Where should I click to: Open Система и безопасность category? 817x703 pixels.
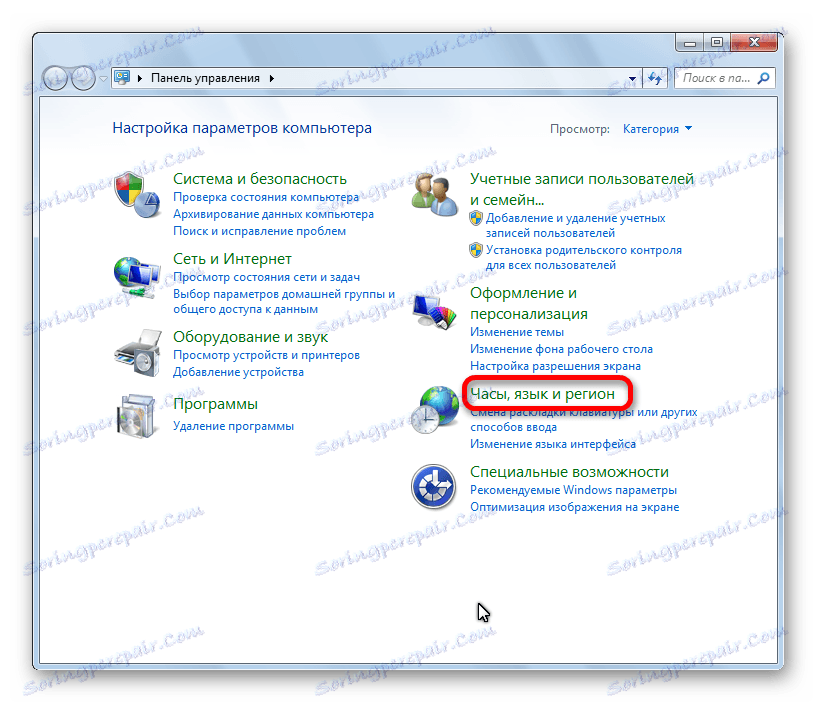(x=259, y=179)
